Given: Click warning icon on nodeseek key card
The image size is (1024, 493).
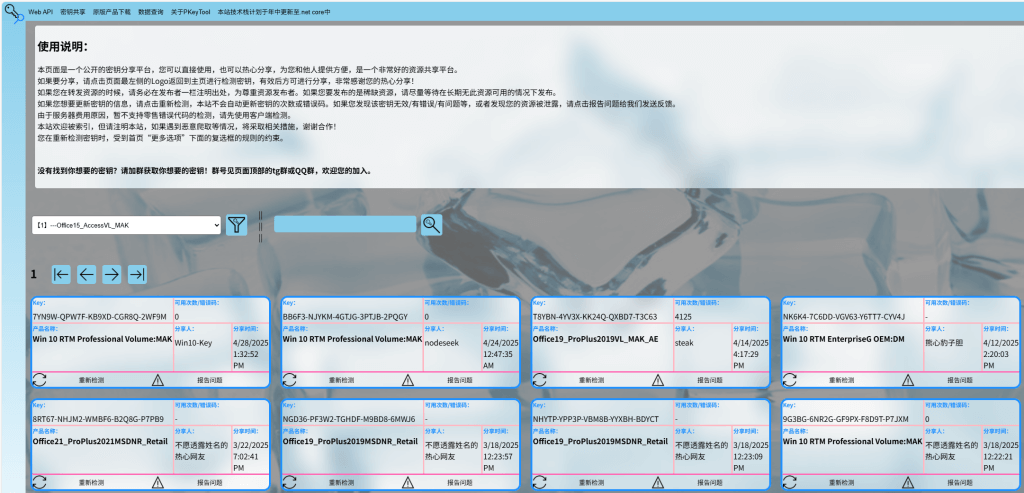Looking at the screenshot, I should tap(407, 380).
